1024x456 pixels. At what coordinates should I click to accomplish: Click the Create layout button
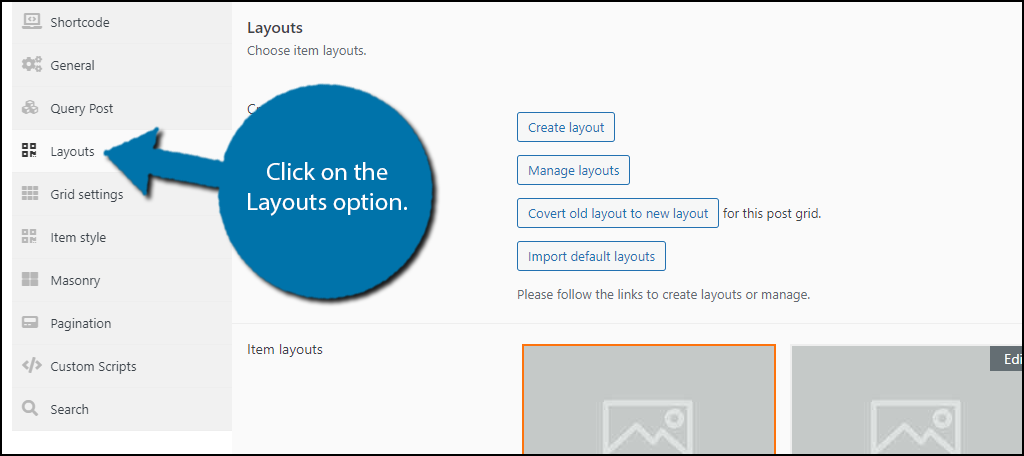coord(566,127)
